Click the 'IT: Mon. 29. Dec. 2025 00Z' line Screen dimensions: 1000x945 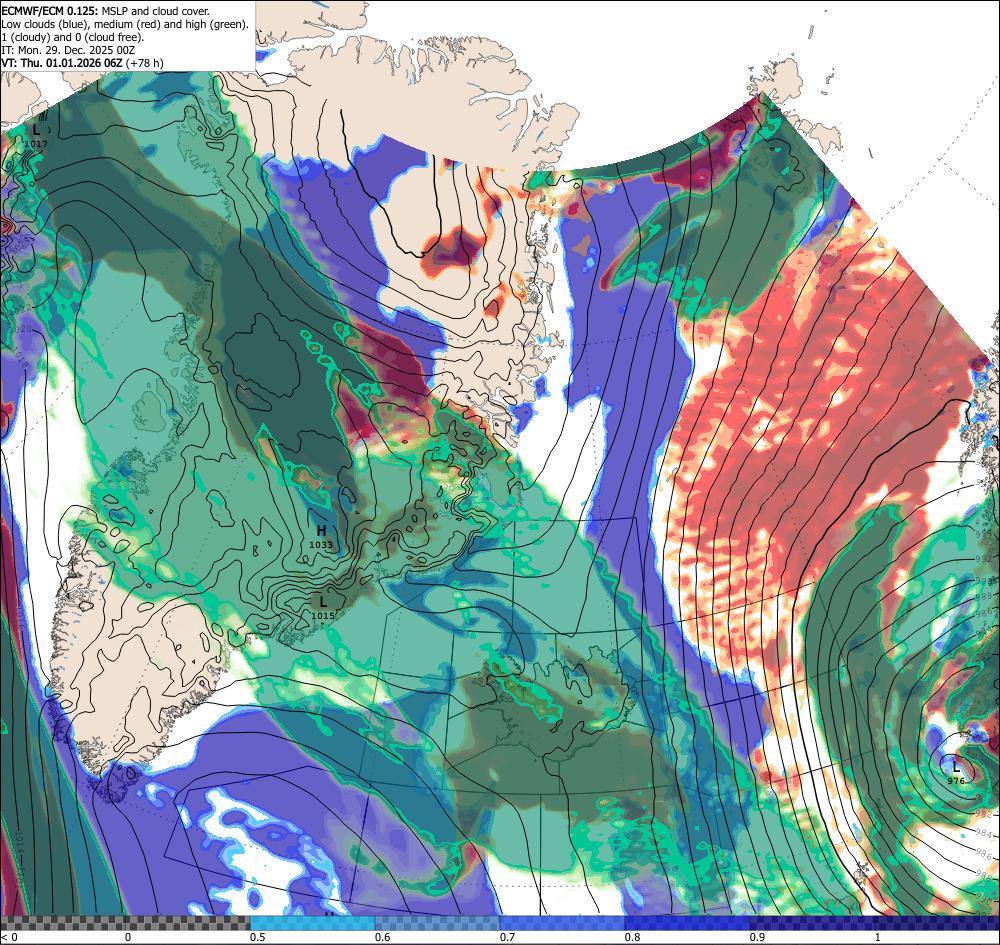[x=68, y=50]
